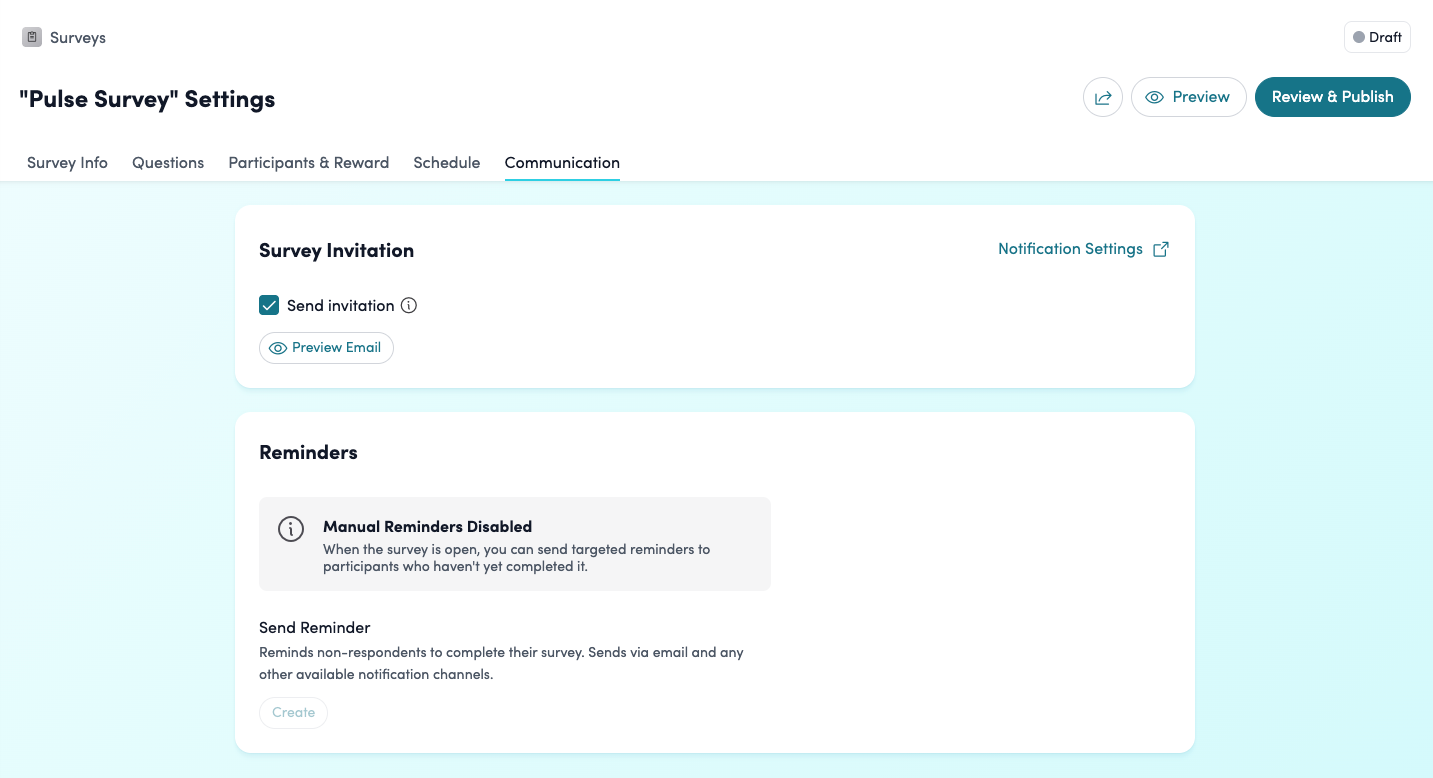Select the Schedule tab

tap(446, 163)
